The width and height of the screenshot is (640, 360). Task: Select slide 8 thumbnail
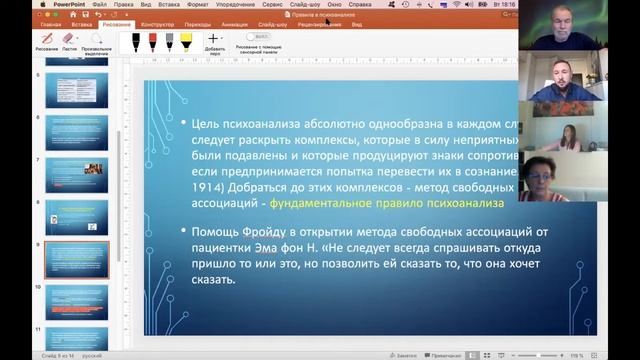pos(77,218)
